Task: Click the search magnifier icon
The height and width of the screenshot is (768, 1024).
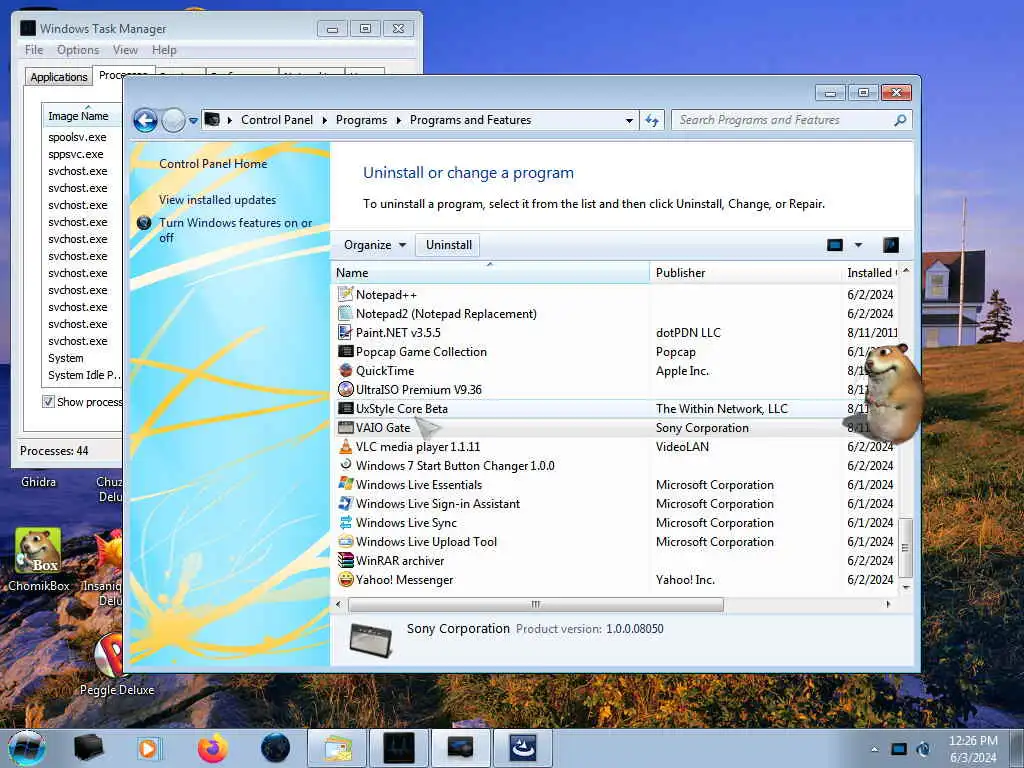Action: coord(901,120)
